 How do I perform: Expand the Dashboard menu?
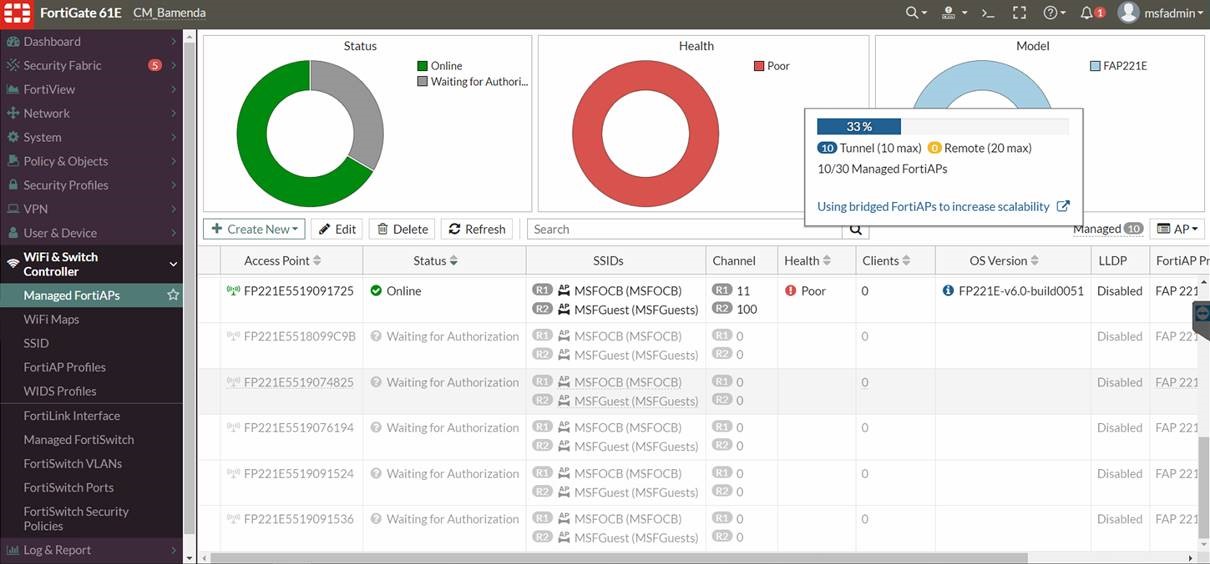[x=173, y=41]
